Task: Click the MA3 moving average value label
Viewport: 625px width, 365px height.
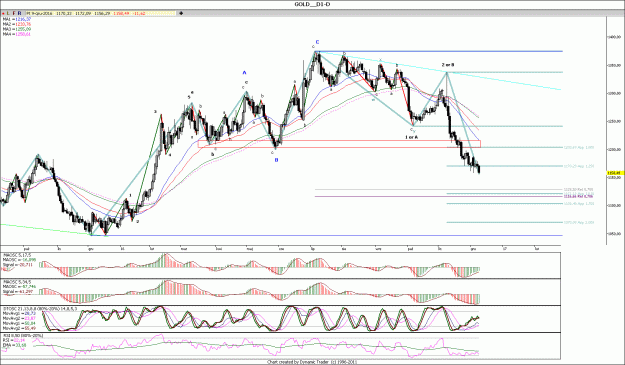Action: (17, 29)
